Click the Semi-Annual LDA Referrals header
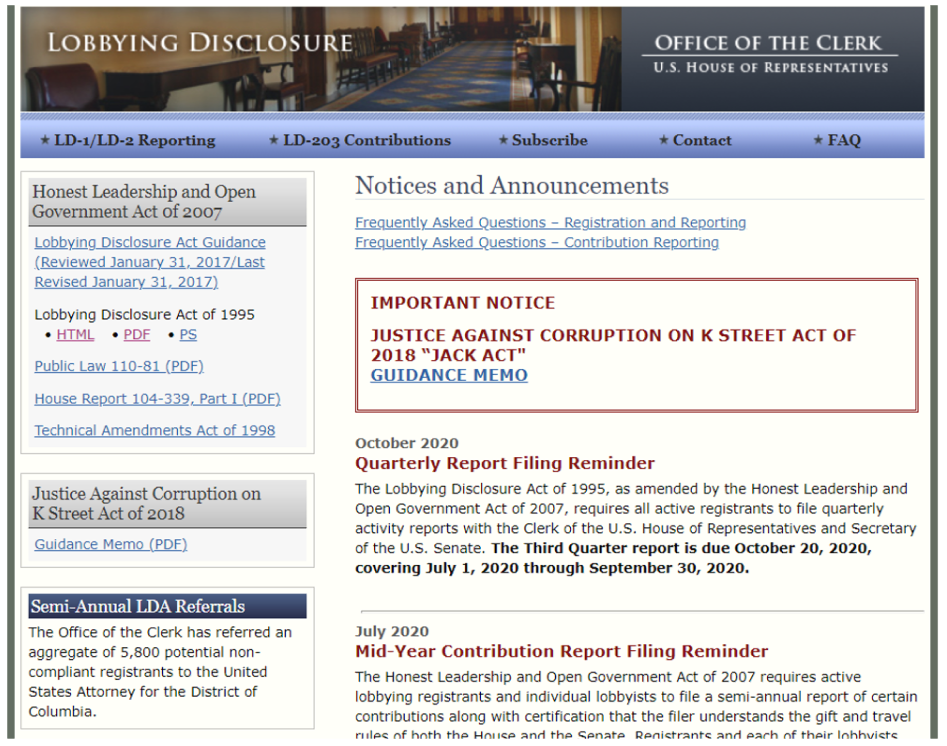947x746 pixels. (x=167, y=606)
